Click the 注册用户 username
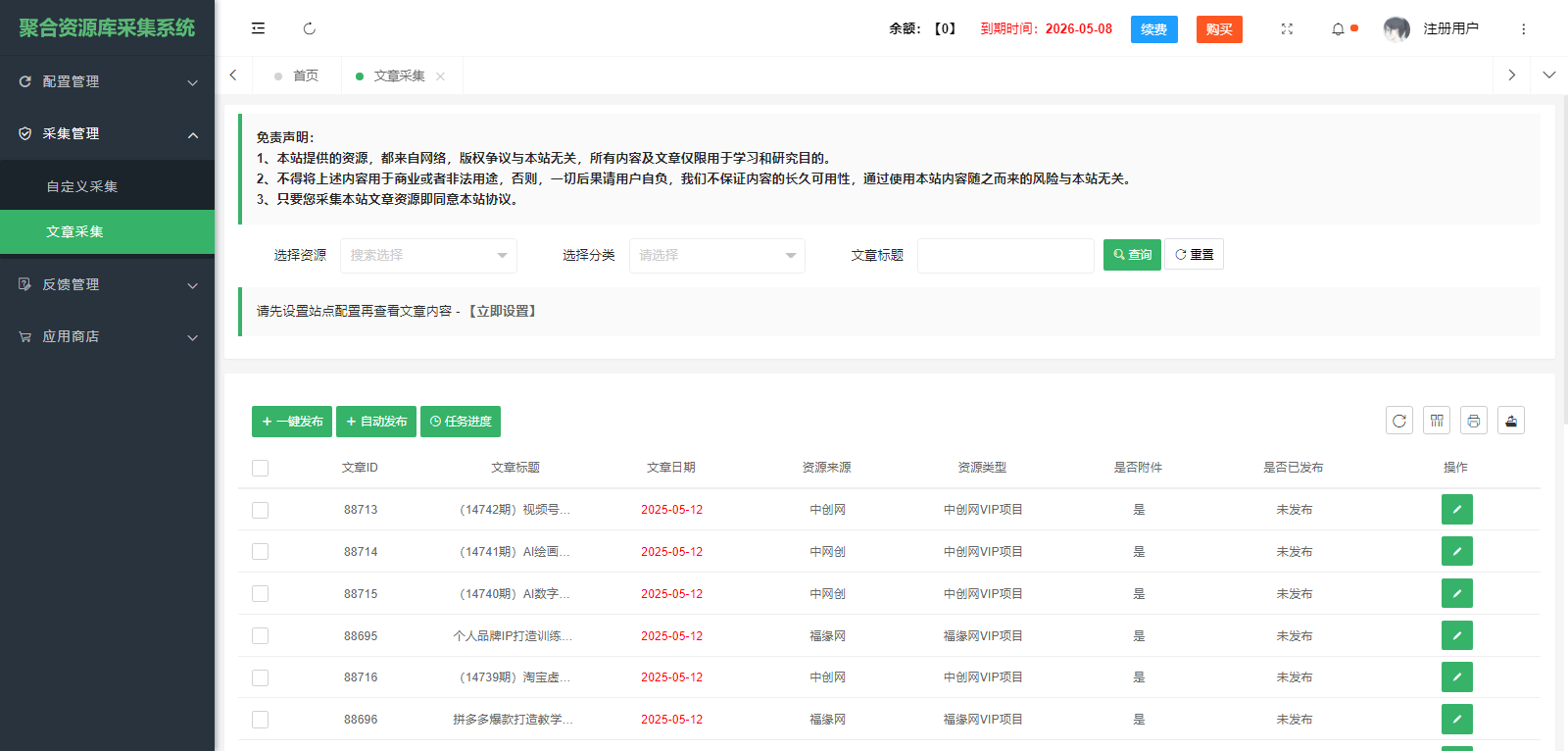The height and width of the screenshot is (751, 1568). click(1450, 29)
